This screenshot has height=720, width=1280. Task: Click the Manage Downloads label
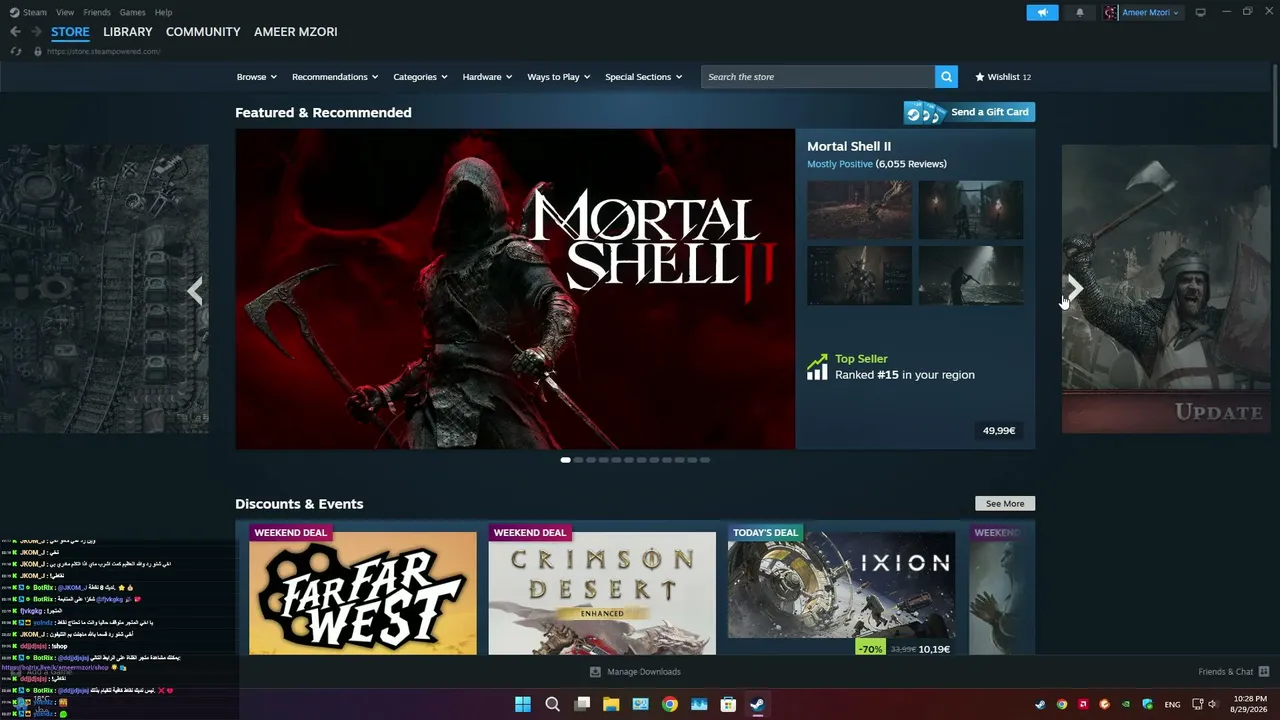tap(644, 672)
